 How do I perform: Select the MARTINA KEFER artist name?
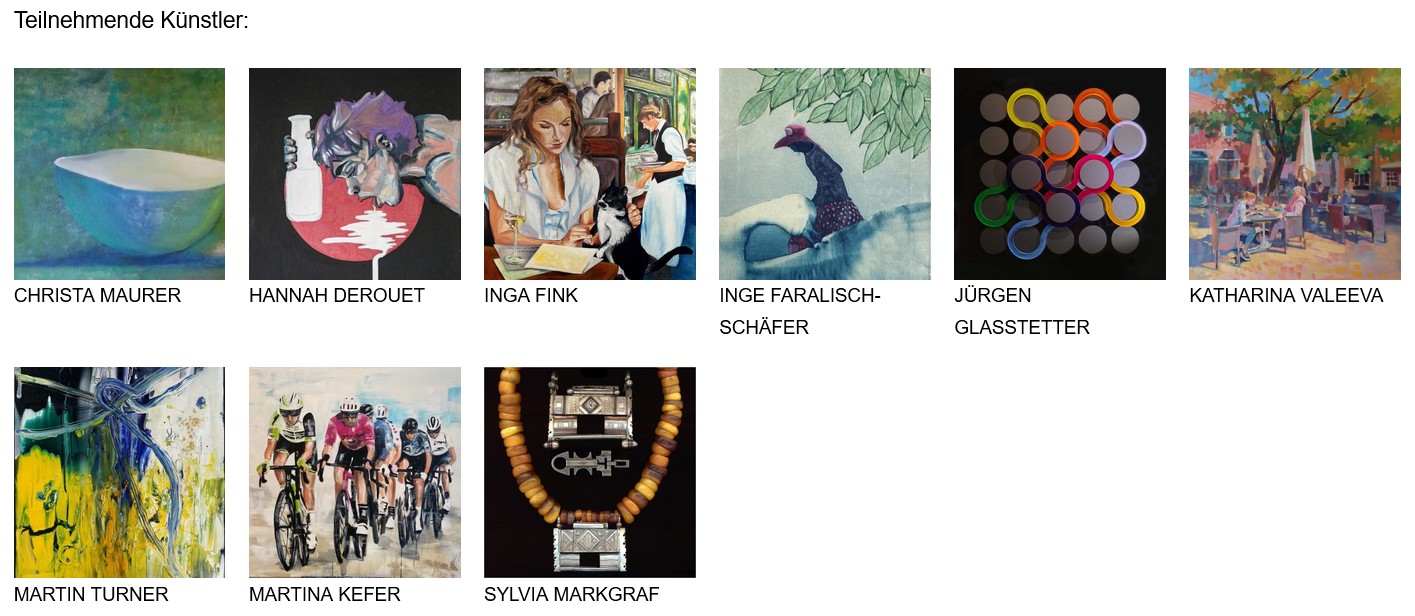pyautogui.click(x=325, y=595)
